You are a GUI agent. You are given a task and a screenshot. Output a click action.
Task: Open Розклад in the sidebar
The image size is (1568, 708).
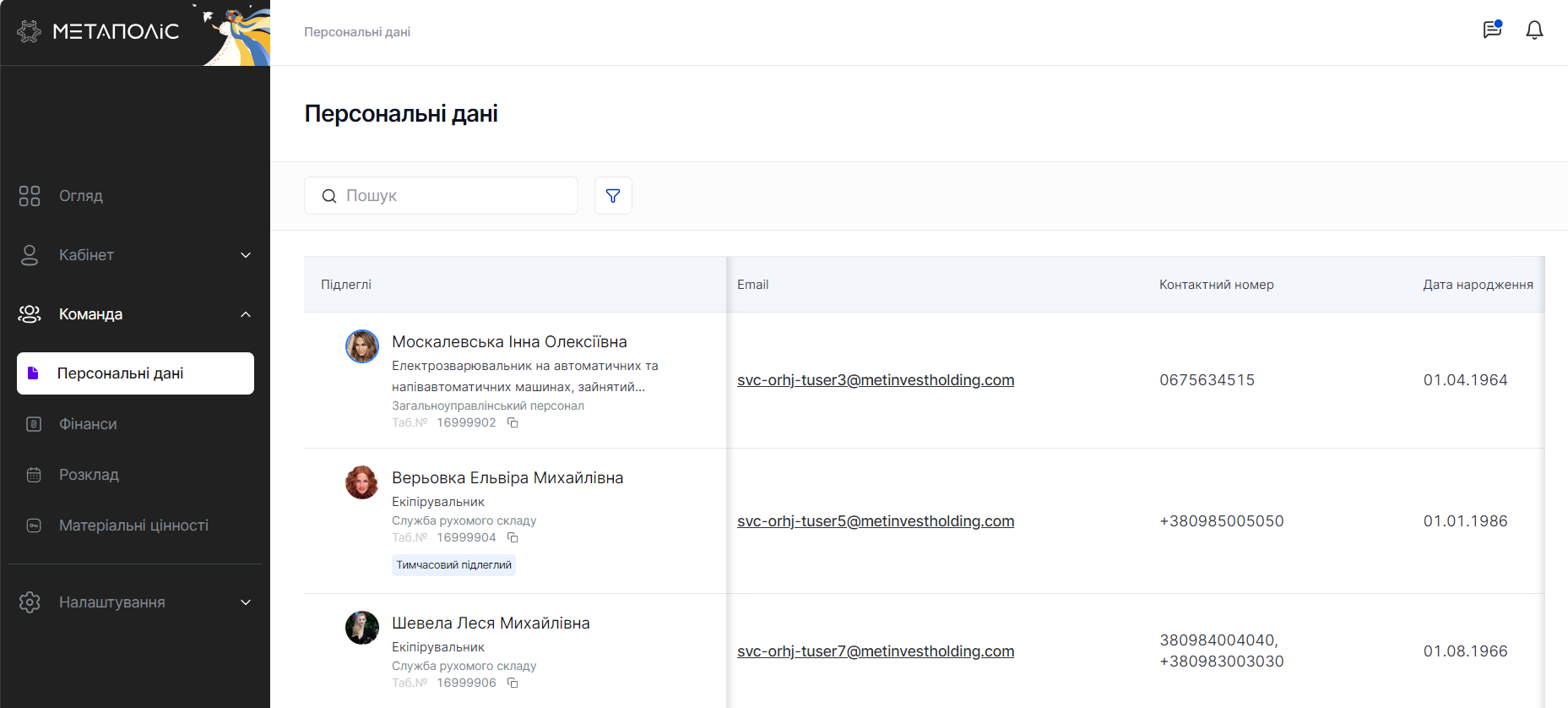pyautogui.click(x=89, y=475)
